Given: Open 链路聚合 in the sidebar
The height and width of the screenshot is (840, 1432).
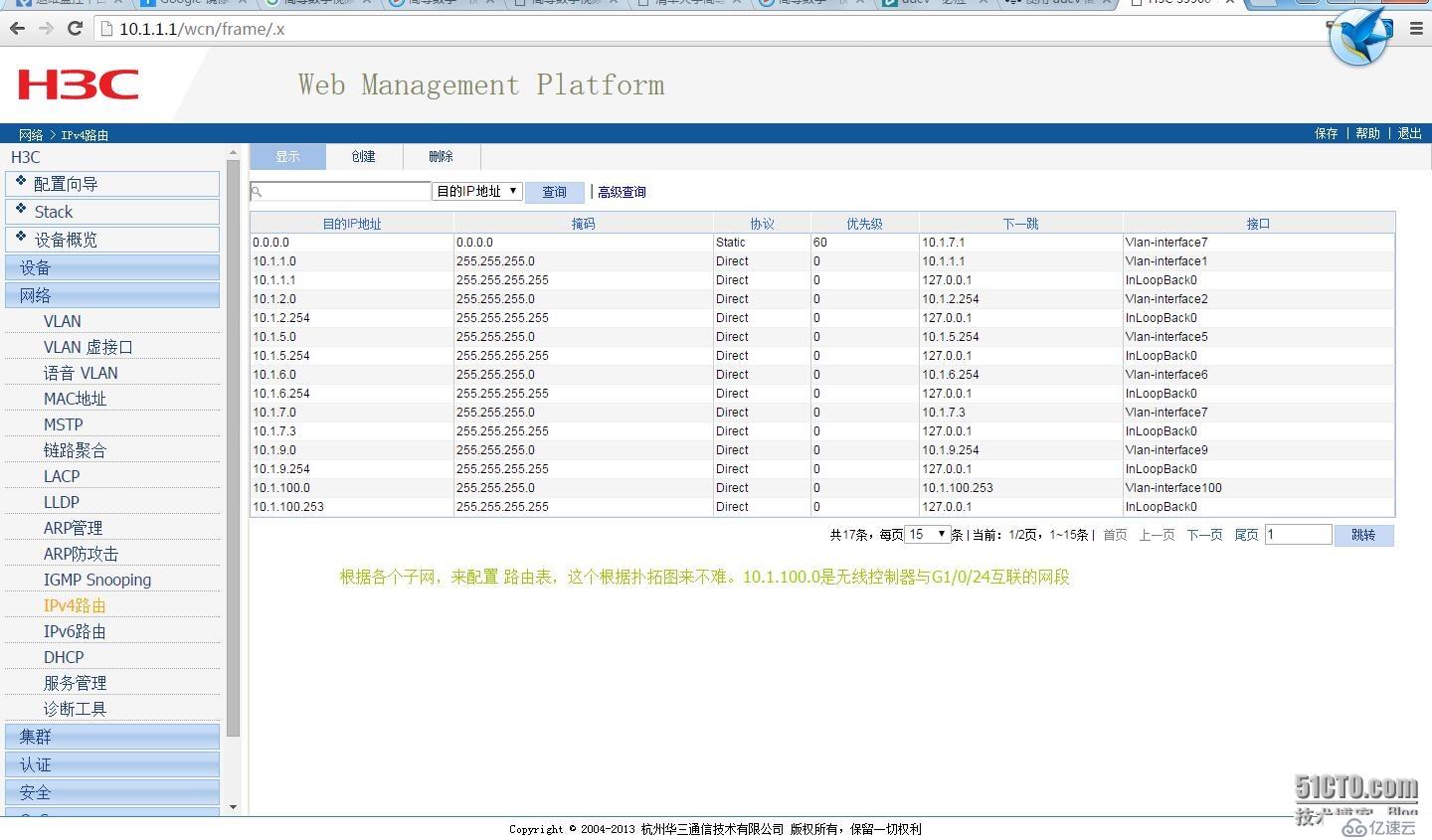Looking at the screenshot, I should coord(75,450).
